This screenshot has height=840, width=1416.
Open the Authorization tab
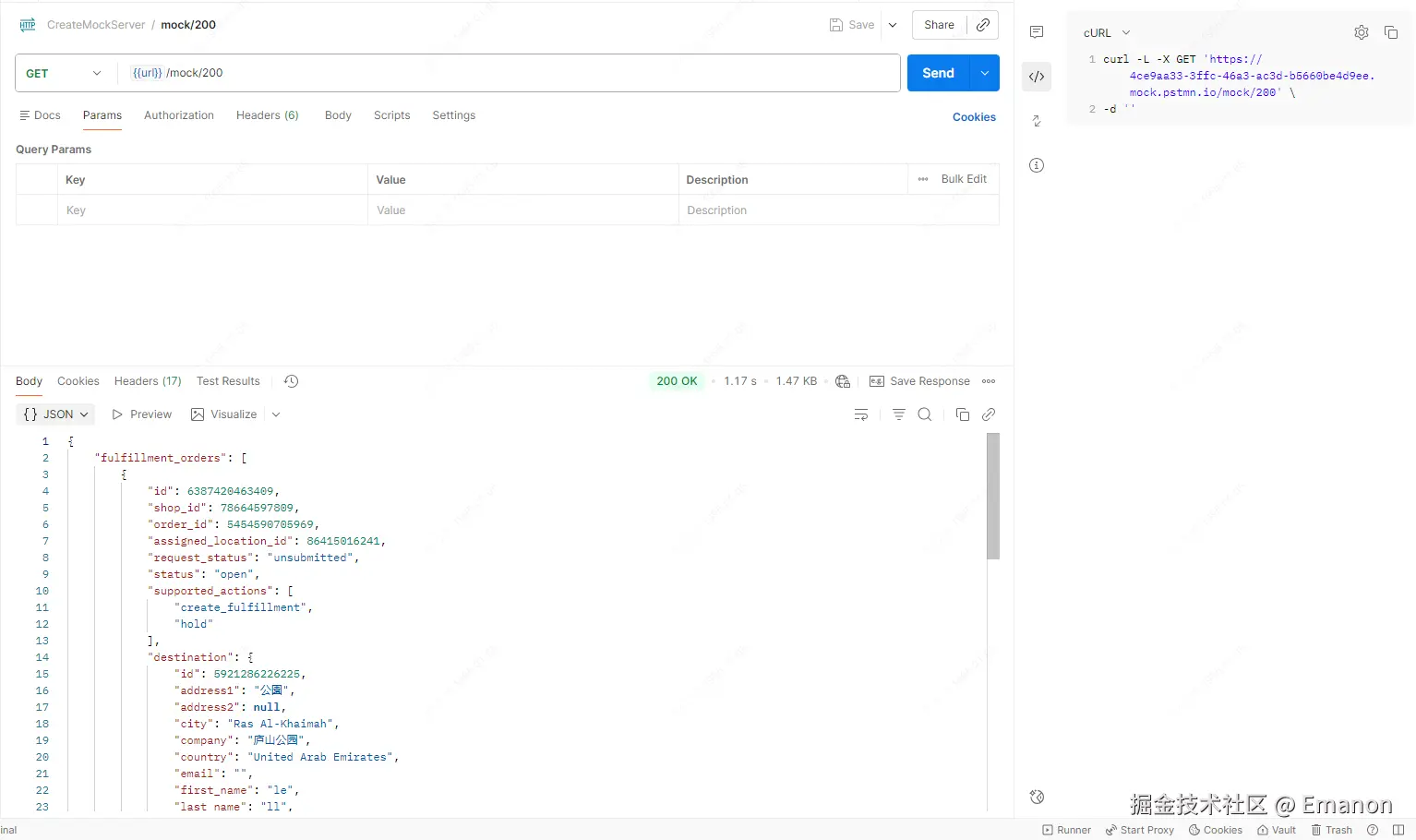tap(179, 115)
